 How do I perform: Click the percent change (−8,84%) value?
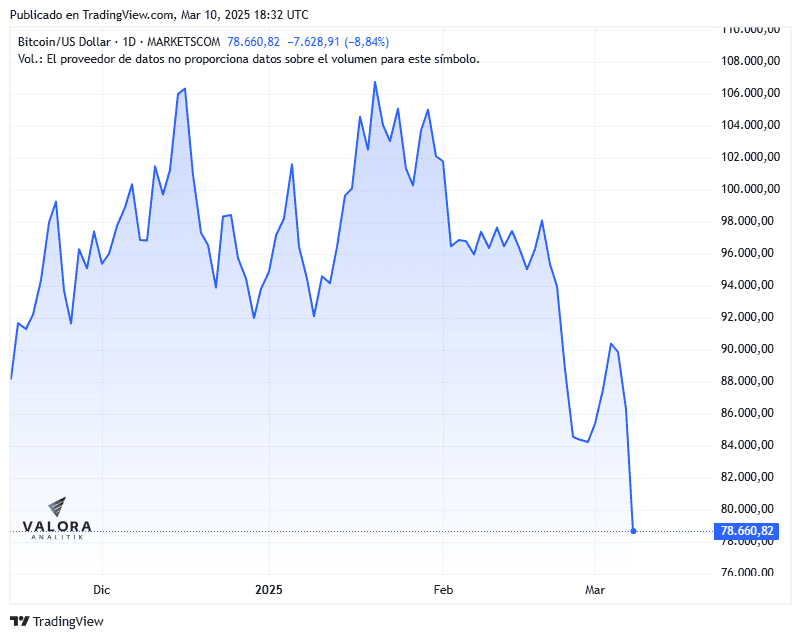pyautogui.click(x=367, y=42)
